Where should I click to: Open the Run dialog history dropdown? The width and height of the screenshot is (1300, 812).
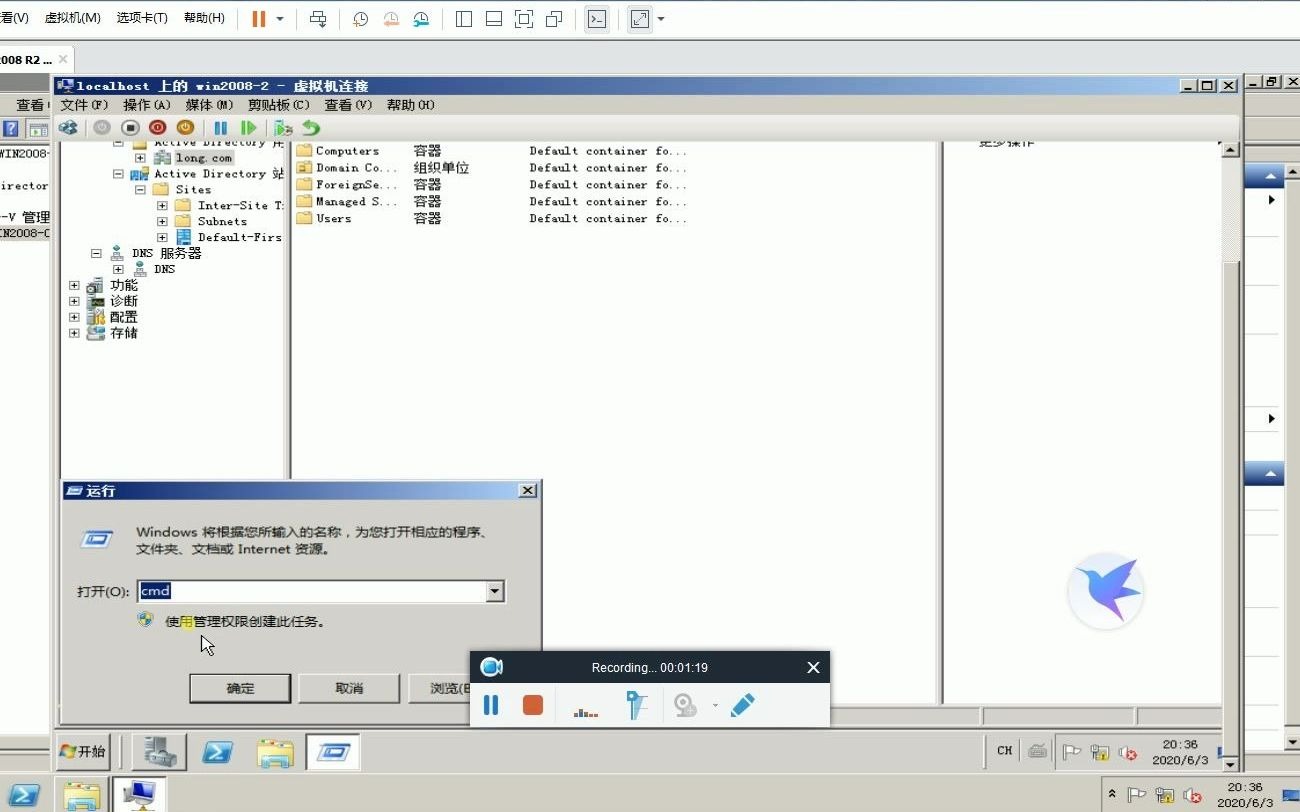click(494, 592)
